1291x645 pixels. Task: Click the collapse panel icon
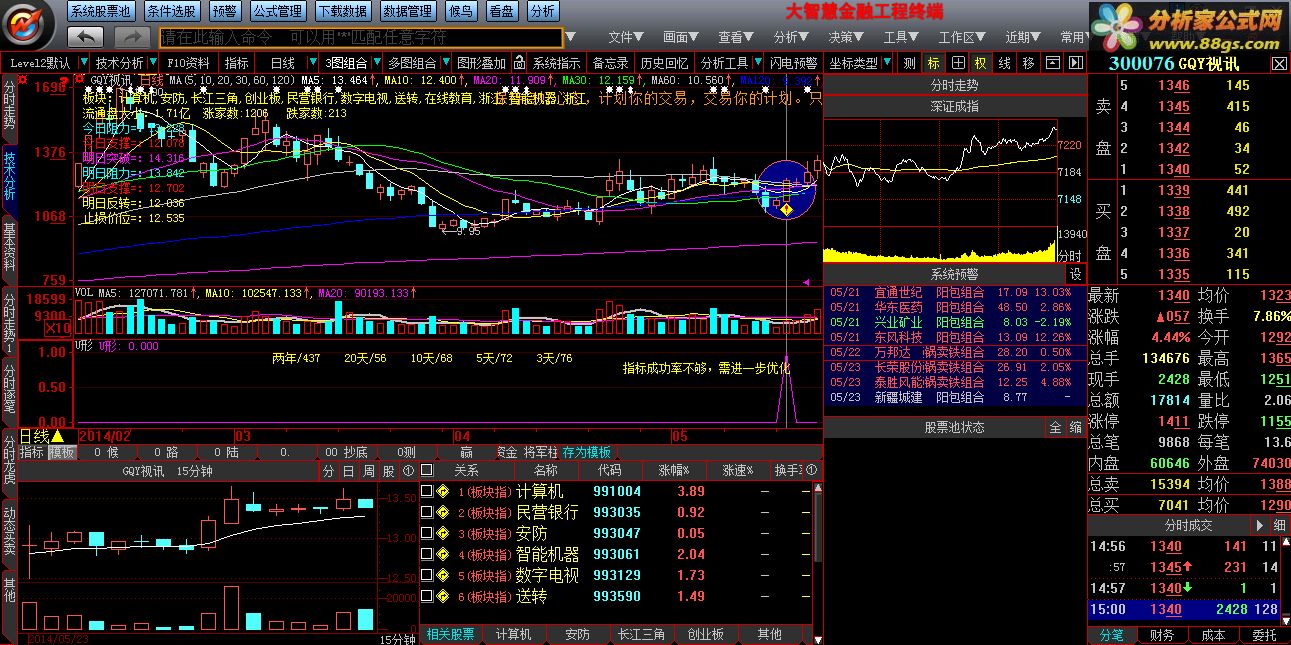click(1052, 62)
